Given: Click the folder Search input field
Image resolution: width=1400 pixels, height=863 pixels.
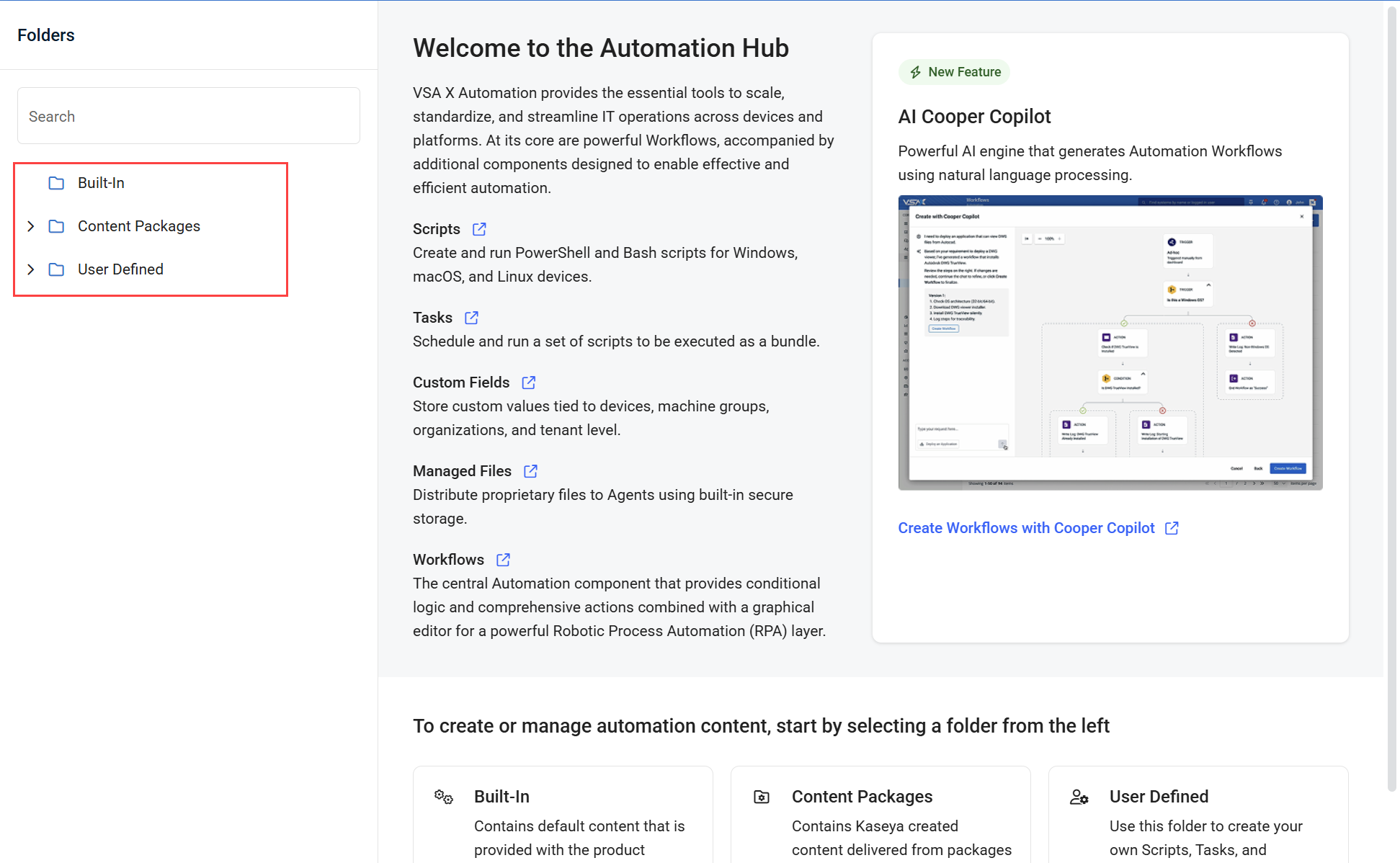Looking at the screenshot, I should (189, 116).
